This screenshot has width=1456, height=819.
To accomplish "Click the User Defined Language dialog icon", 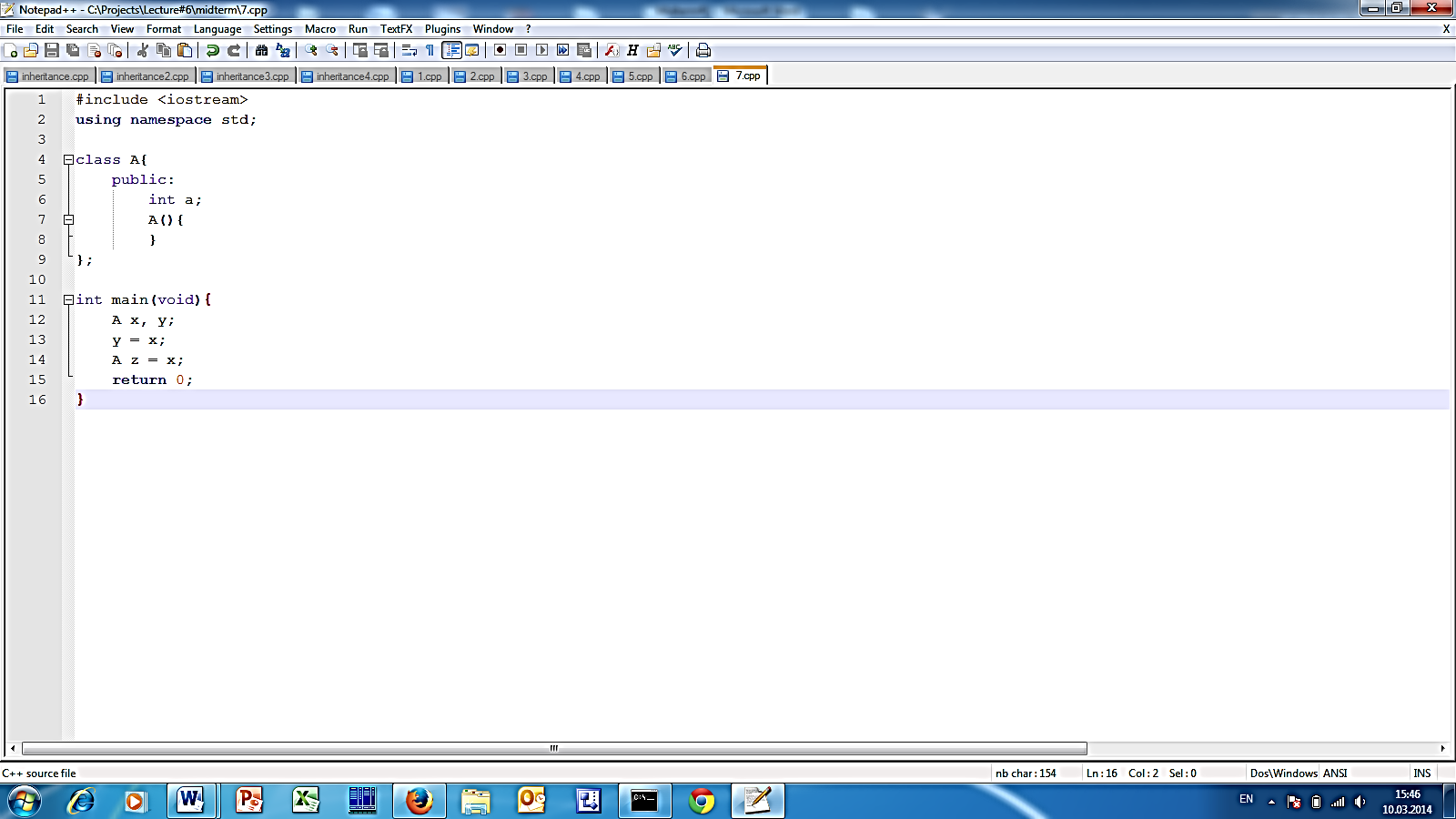I will pos(472,50).
